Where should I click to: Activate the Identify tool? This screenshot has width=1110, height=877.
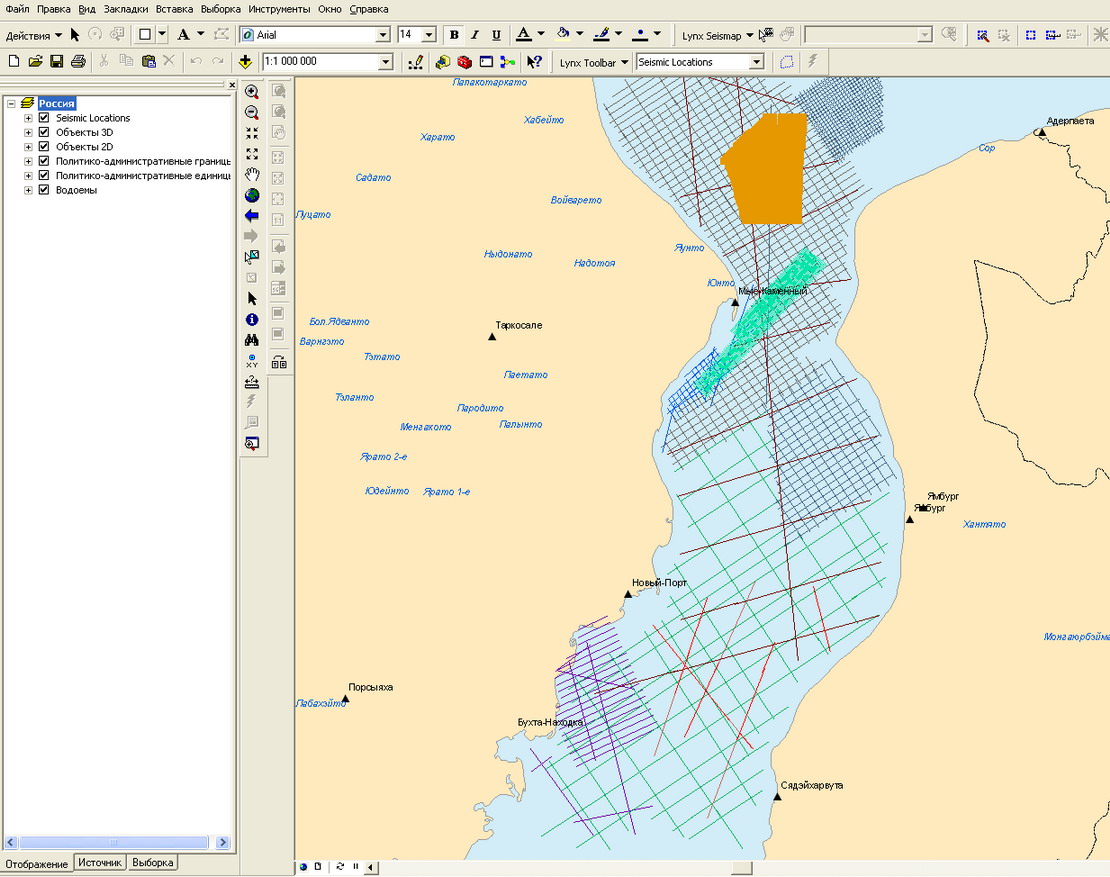pyautogui.click(x=251, y=320)
